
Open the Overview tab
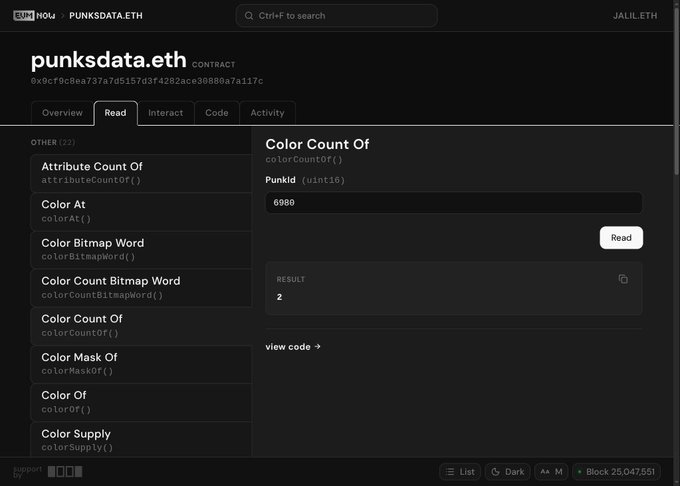point(62,113)
